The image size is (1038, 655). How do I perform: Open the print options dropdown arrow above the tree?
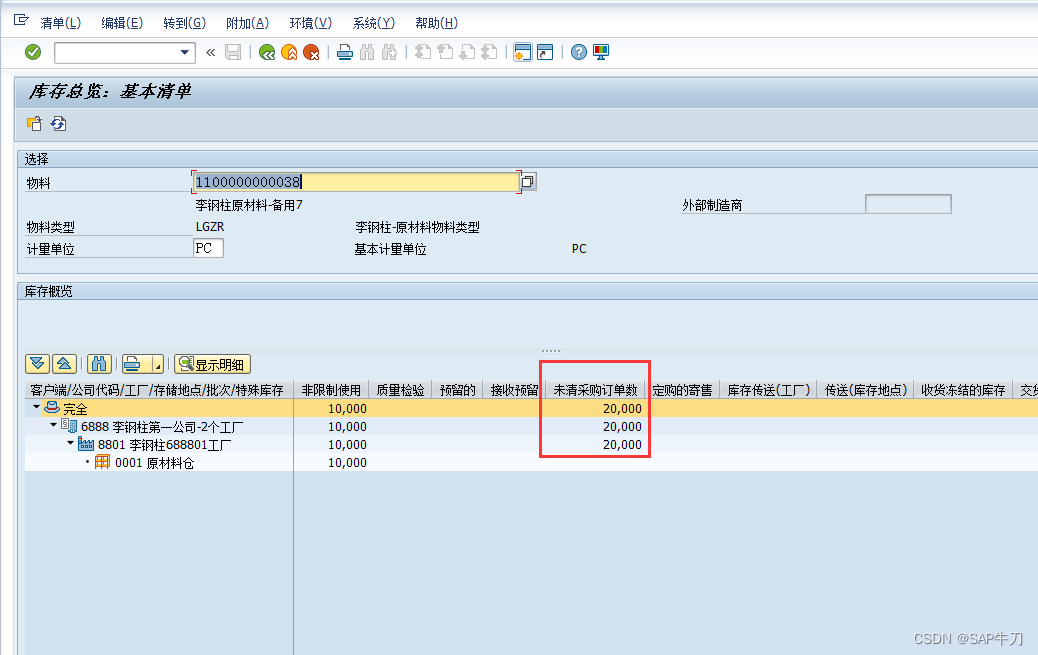(x=158, y=364)
